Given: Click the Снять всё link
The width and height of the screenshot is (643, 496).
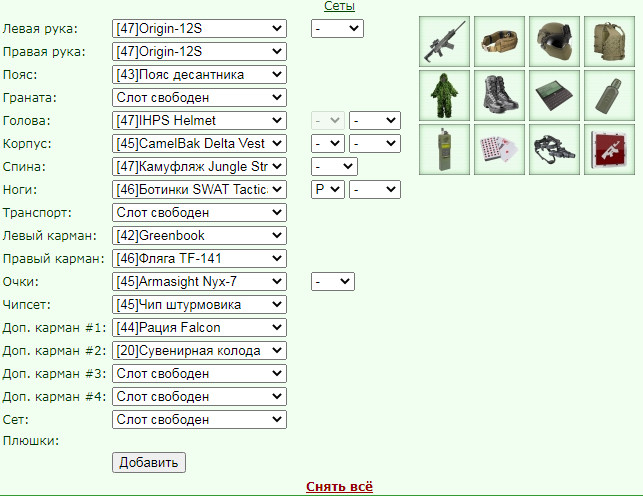Looking at the screenshot, I should [x=340, y=487].
